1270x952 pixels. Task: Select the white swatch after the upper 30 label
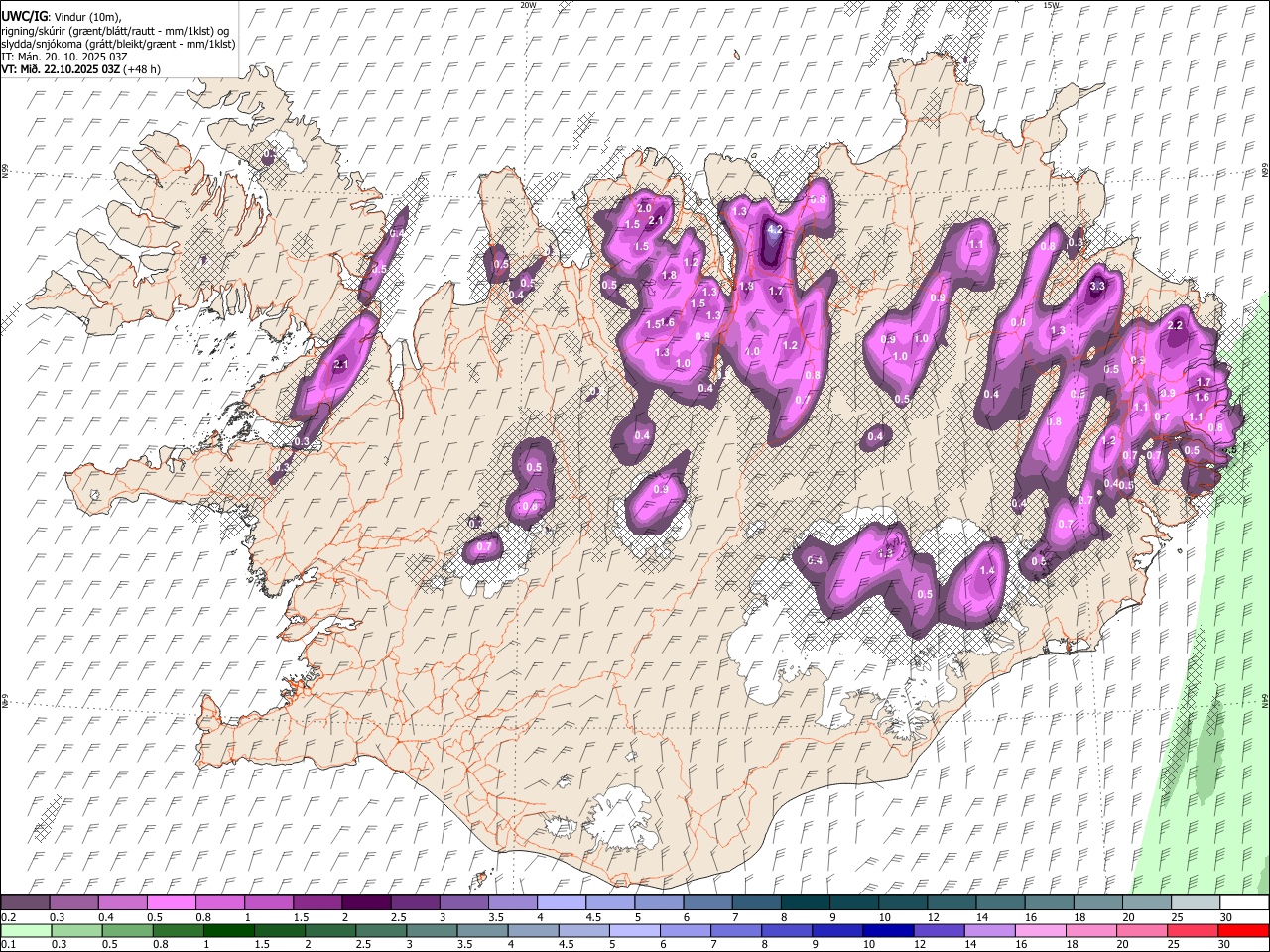pyautogui.click(x=1243, y=903)
